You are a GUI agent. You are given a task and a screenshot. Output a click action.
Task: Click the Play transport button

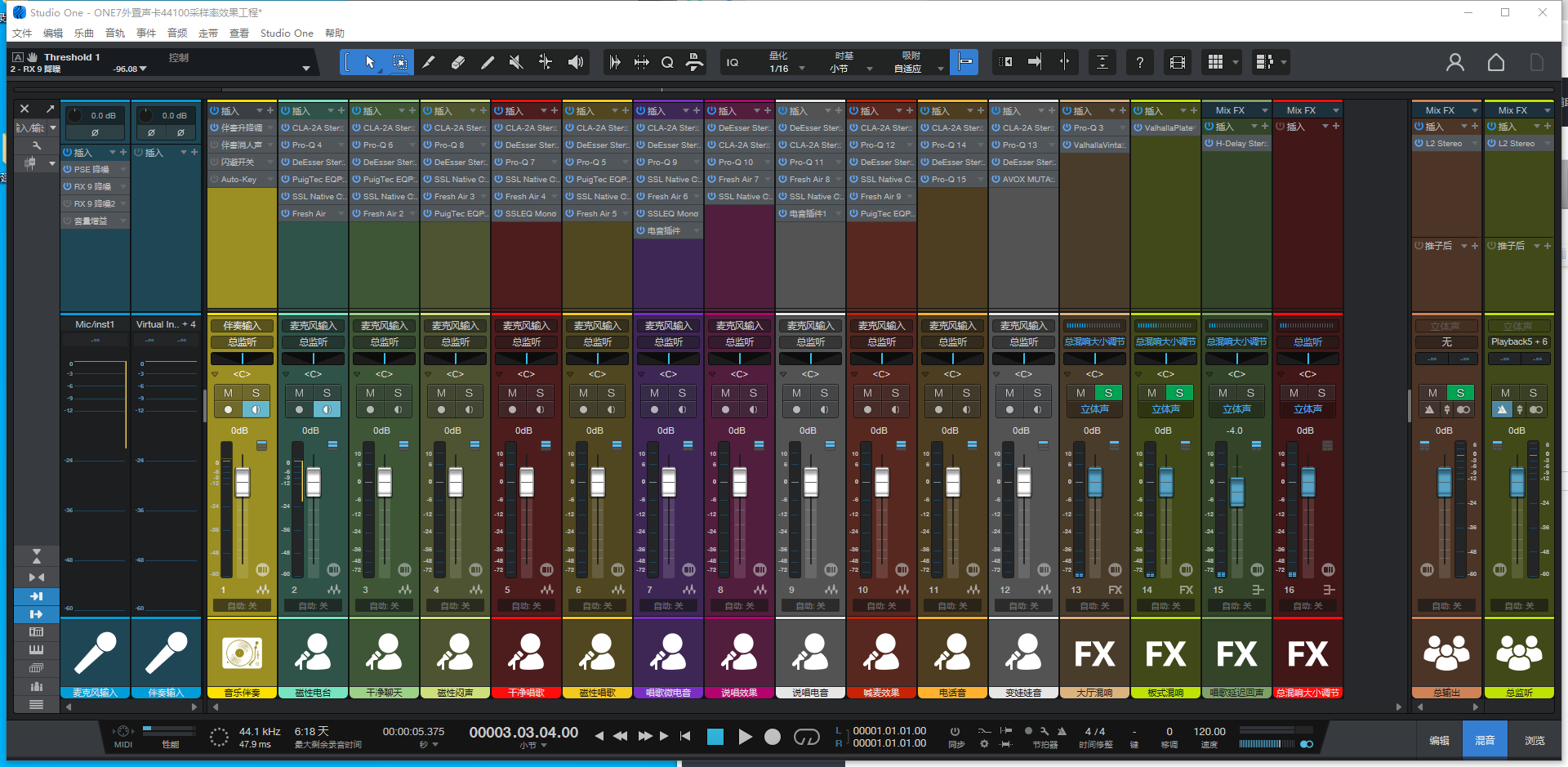[x=744, y=737]
